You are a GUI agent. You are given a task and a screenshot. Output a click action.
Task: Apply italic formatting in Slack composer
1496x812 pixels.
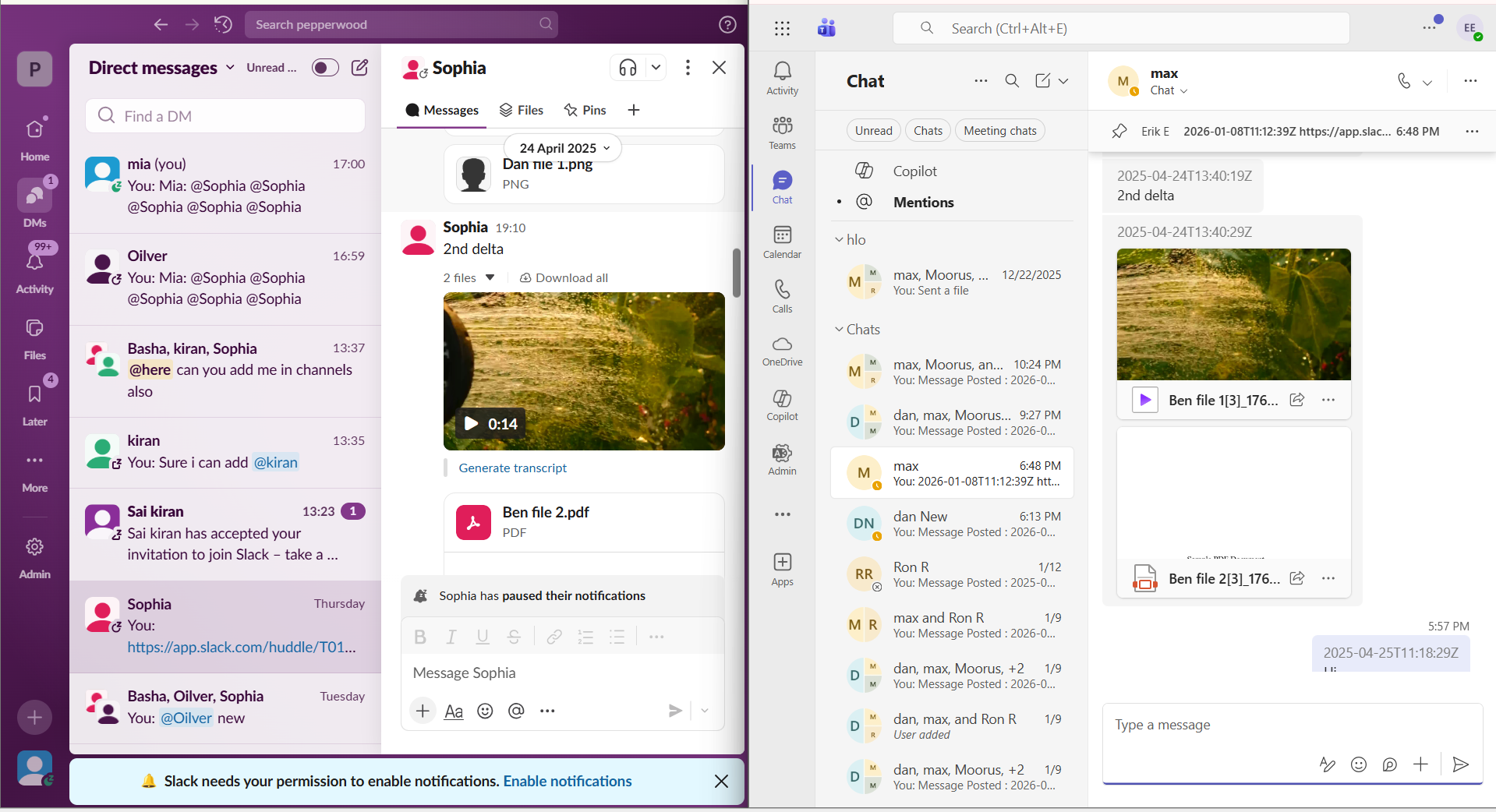[451, 637]
